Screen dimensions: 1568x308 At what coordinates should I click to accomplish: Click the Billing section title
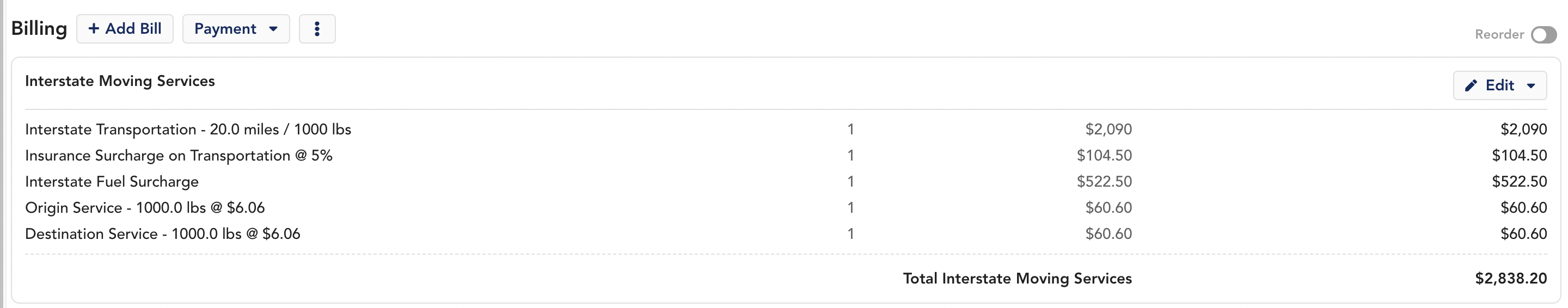(x=39, y=29)
